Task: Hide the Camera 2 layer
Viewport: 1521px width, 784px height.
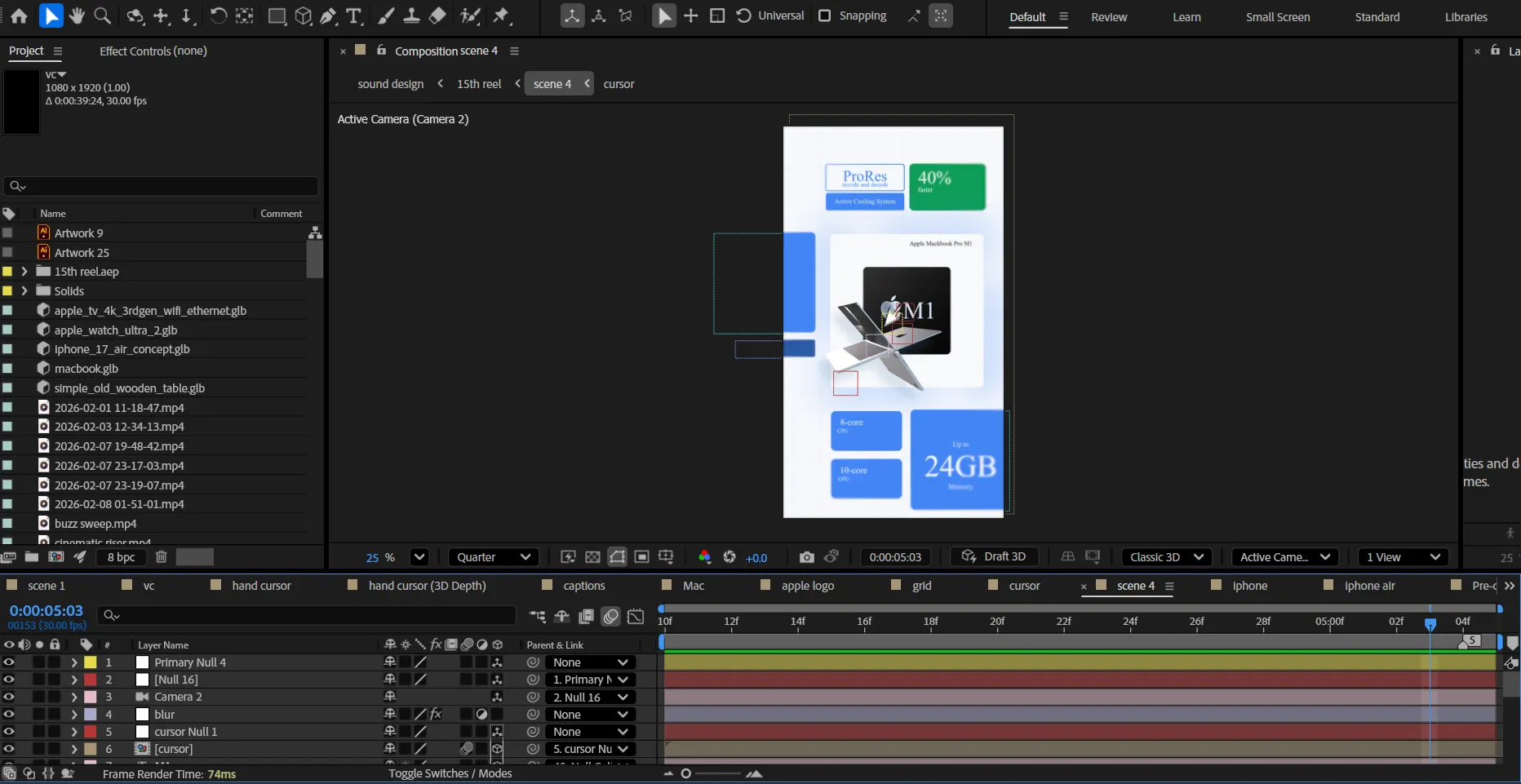Action: coord(9,697)
